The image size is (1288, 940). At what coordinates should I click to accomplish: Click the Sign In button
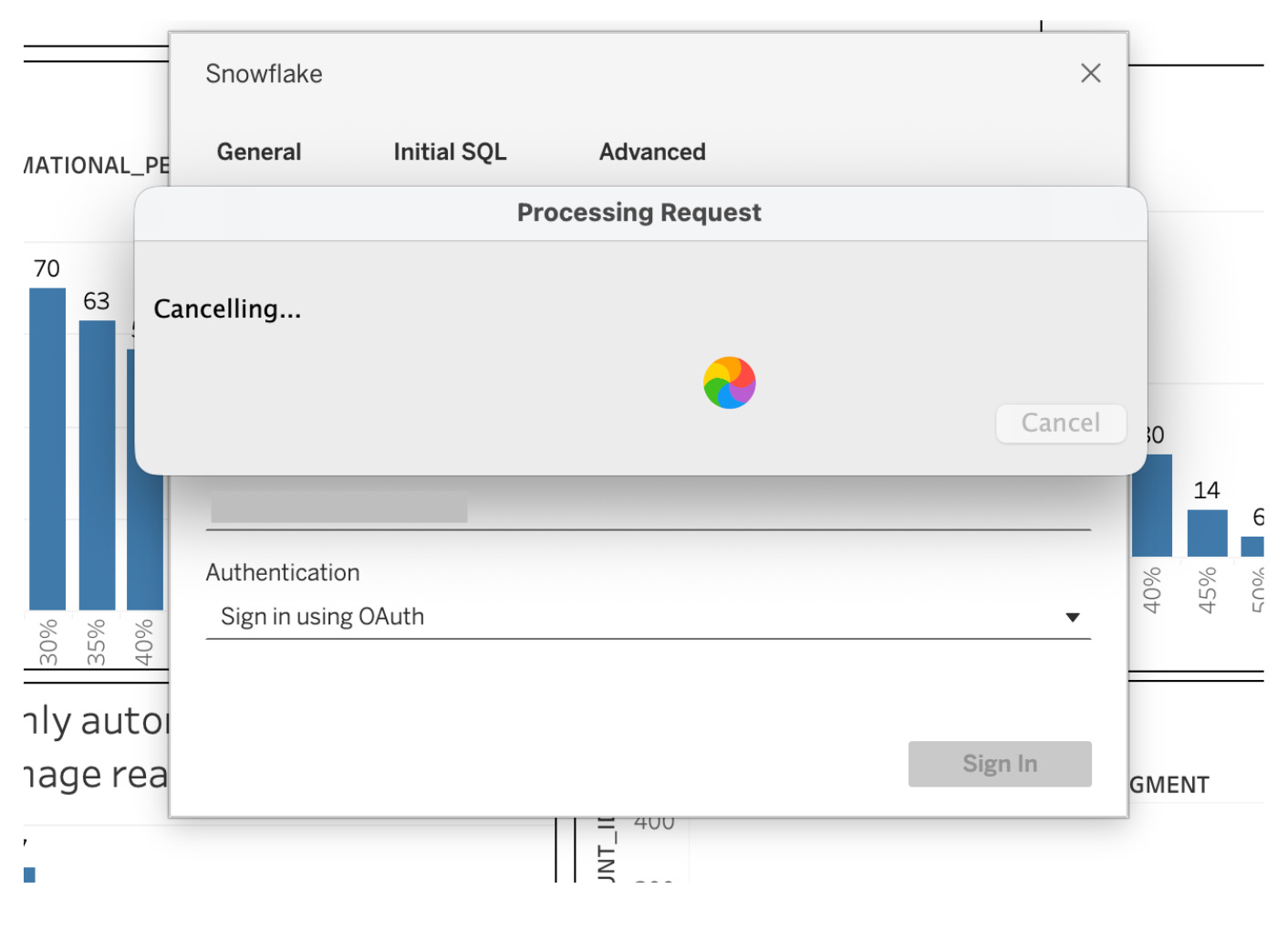[x=1000, y=764]
